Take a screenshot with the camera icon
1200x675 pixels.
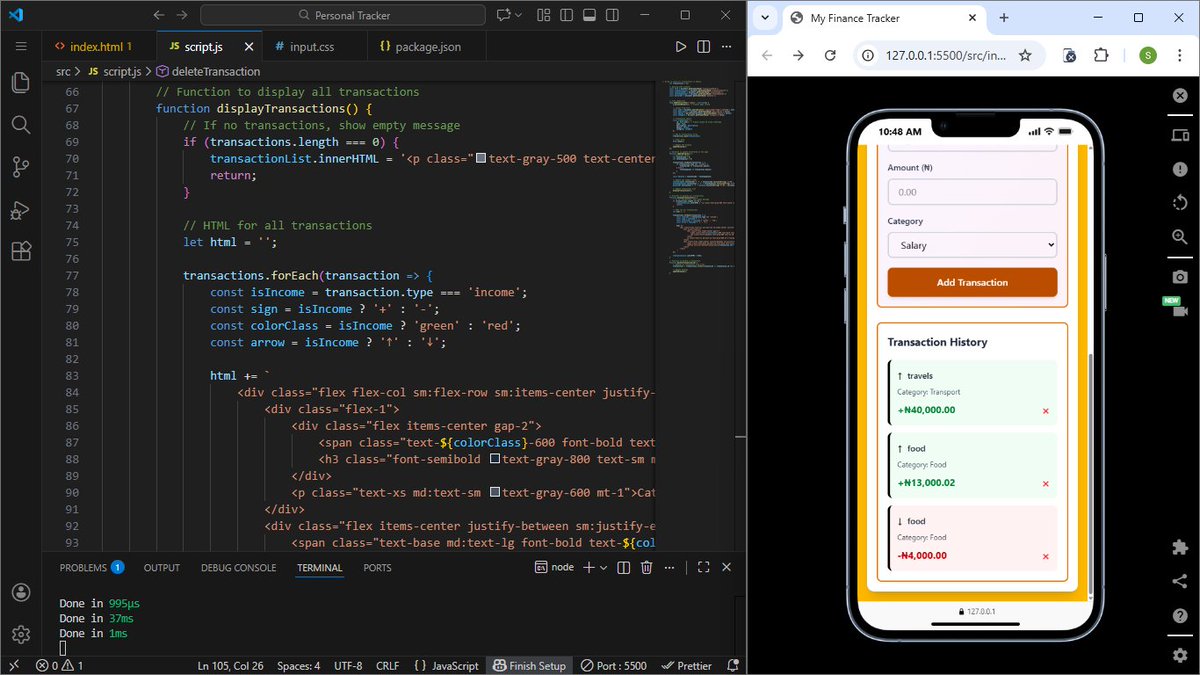1180,277
